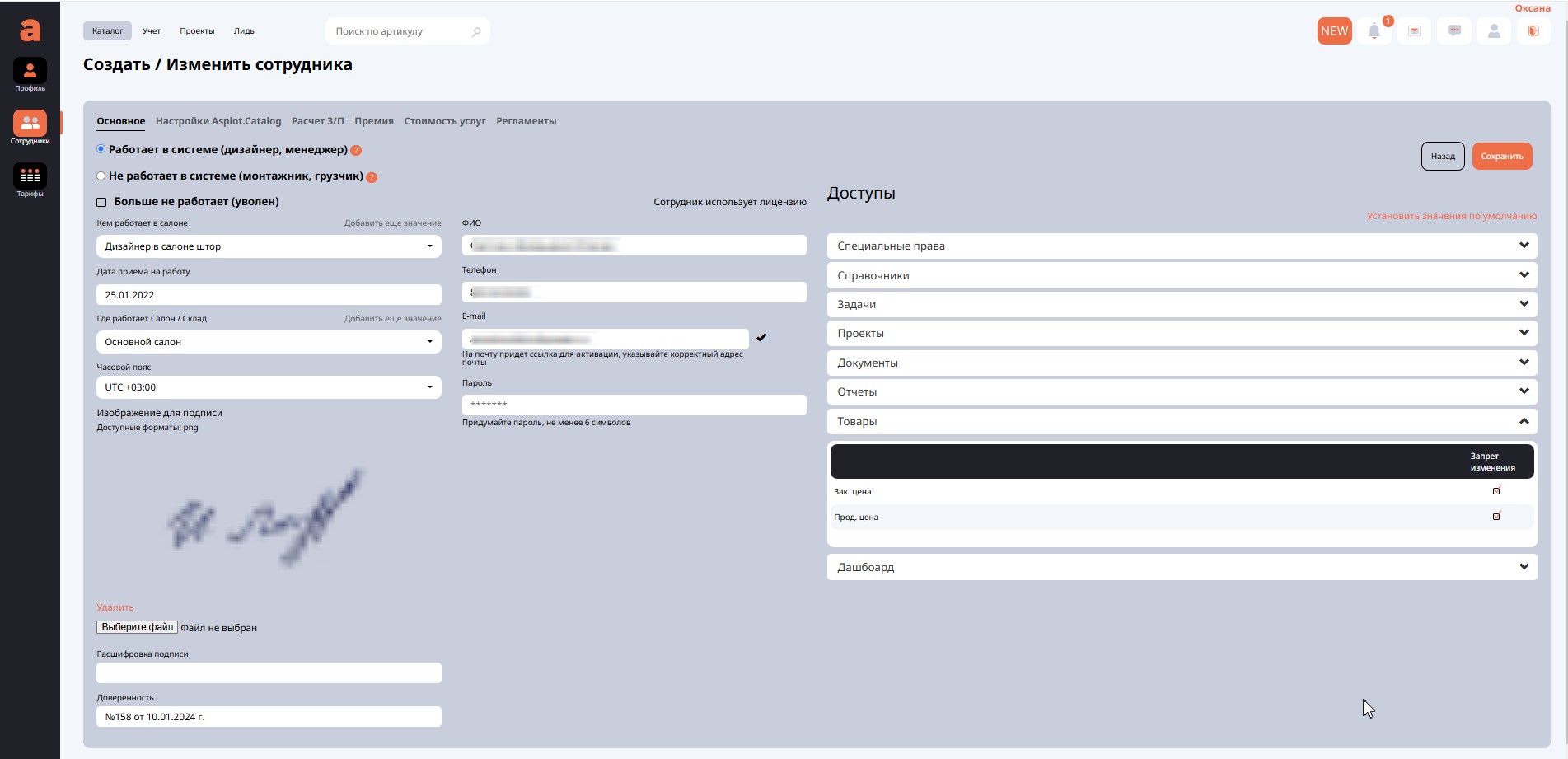The height and width of the screenshot is (759, 1568).
Task: Click the 'Расшифровка подписи' input field
Action: (269, 673)
